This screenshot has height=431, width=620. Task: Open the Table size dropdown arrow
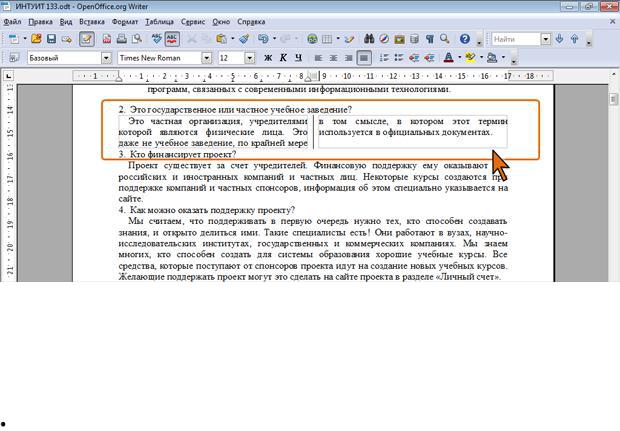(x=338, y=39)
